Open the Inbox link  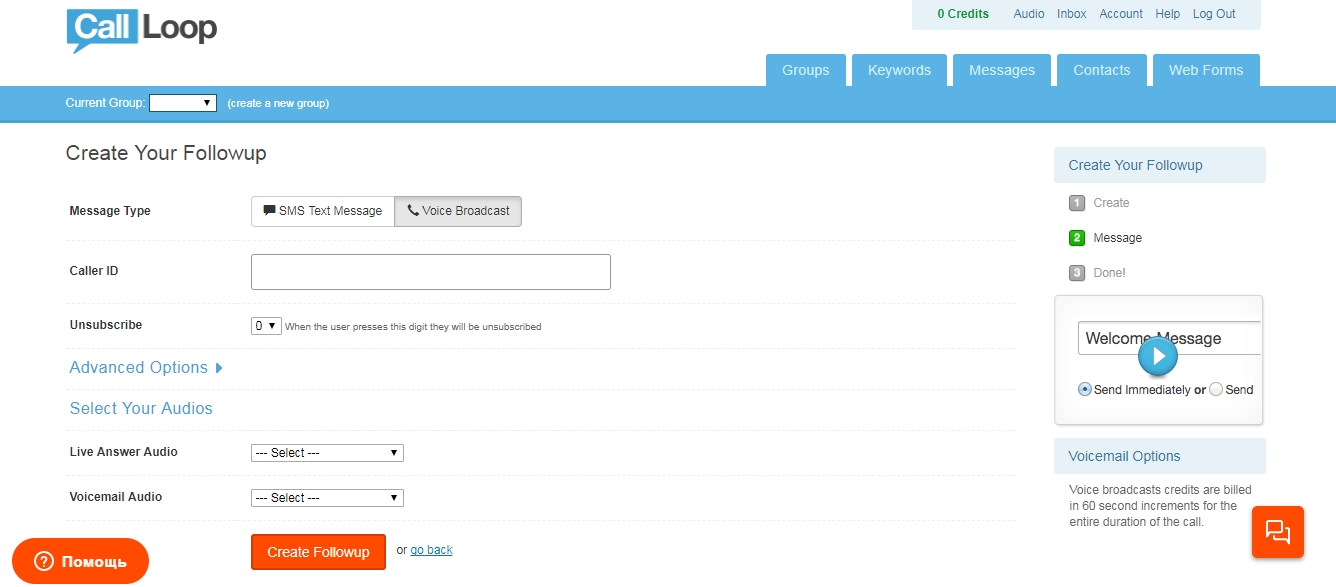point(1072,14)
